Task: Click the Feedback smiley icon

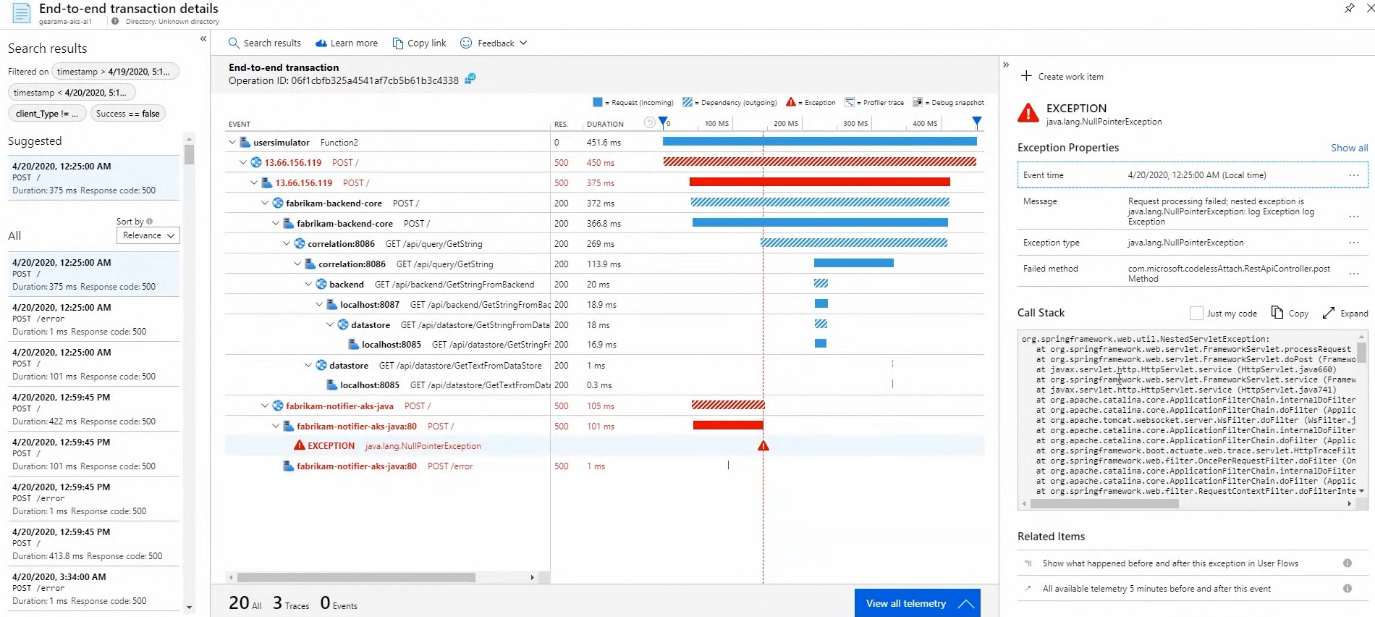Action: tap(466, 43)
